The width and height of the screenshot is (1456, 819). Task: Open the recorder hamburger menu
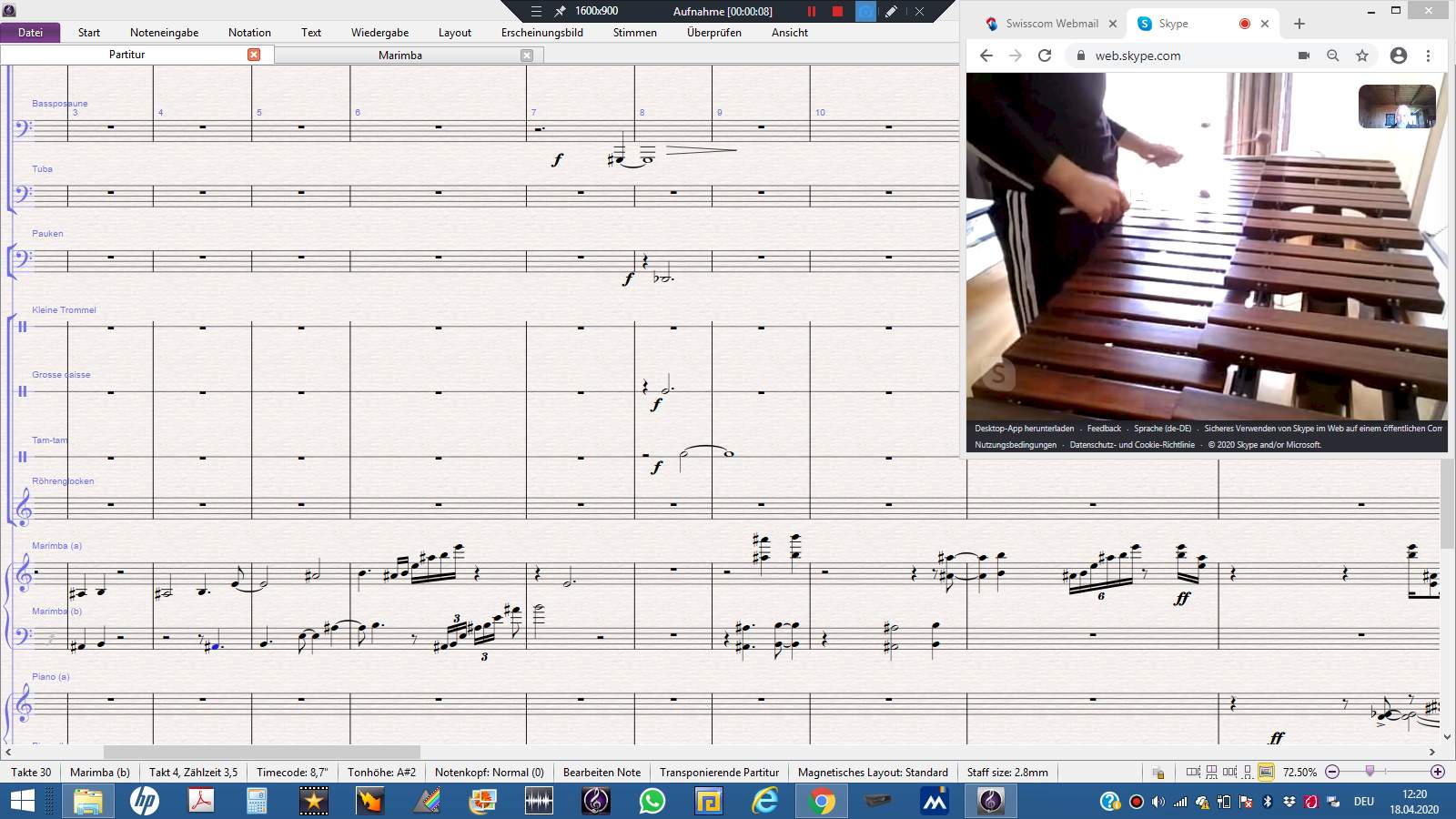click(x=536, y=12)
